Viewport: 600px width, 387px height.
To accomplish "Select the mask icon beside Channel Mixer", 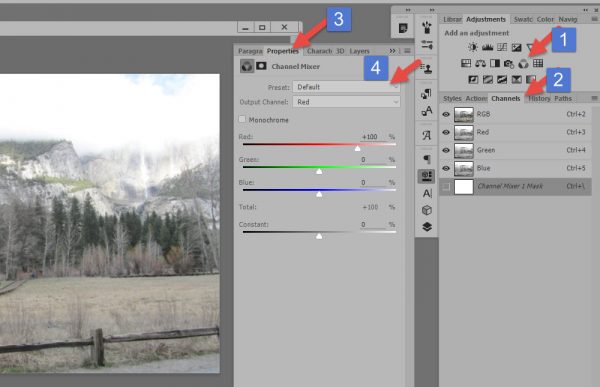I will (x=261, y=66).
